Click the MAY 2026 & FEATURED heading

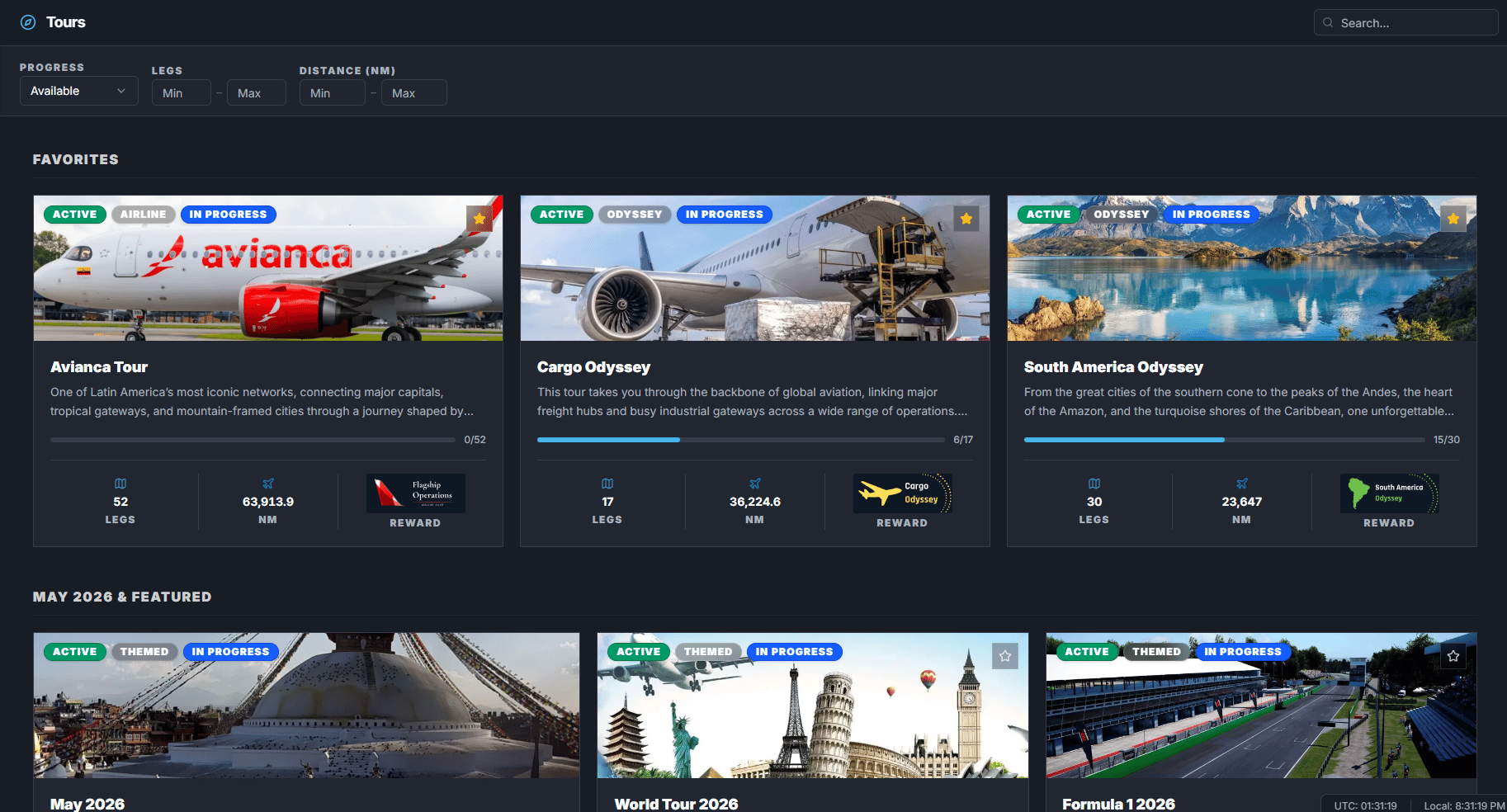pos(122,597)
